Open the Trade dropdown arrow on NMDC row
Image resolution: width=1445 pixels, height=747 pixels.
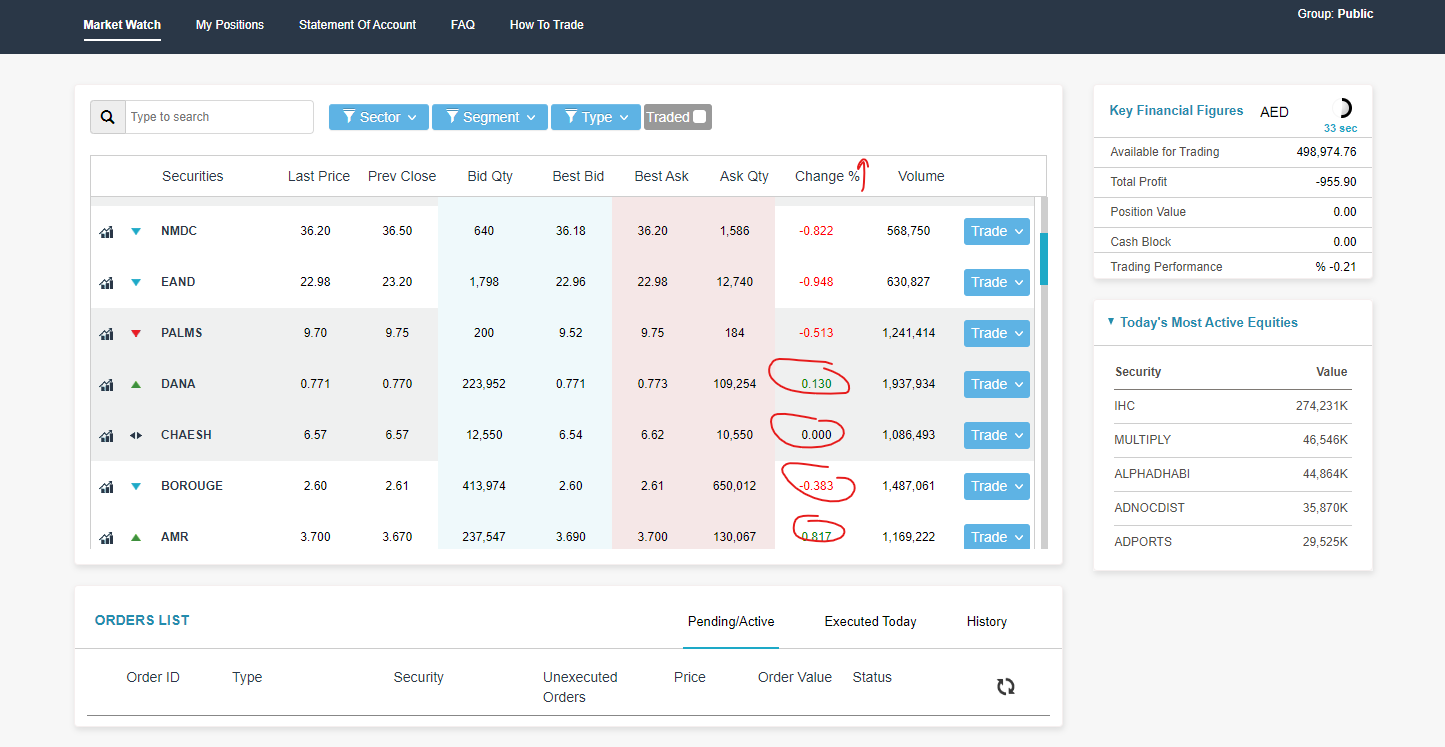click(1018, 231)
